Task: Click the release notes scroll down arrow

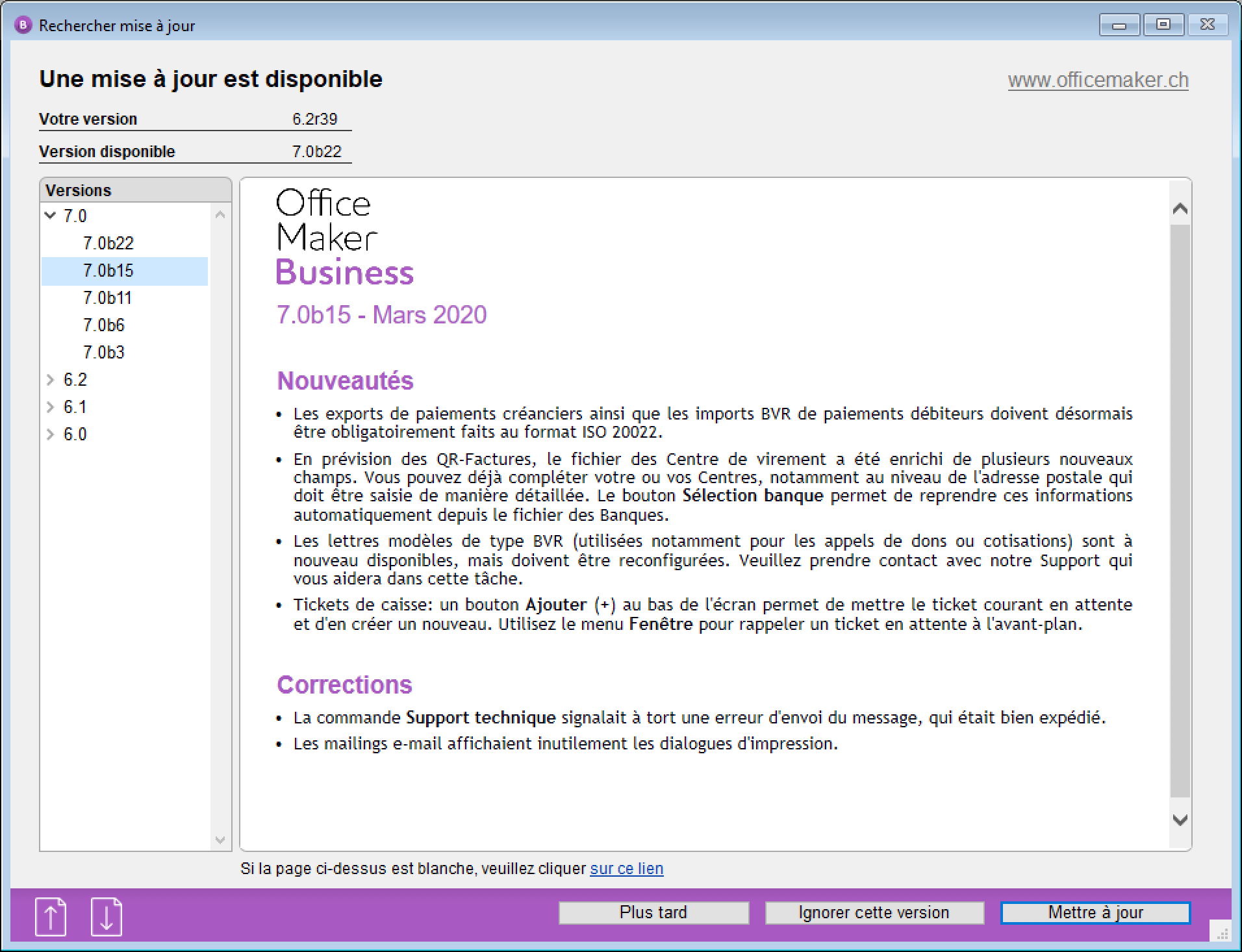Action: click(1180, 820)
